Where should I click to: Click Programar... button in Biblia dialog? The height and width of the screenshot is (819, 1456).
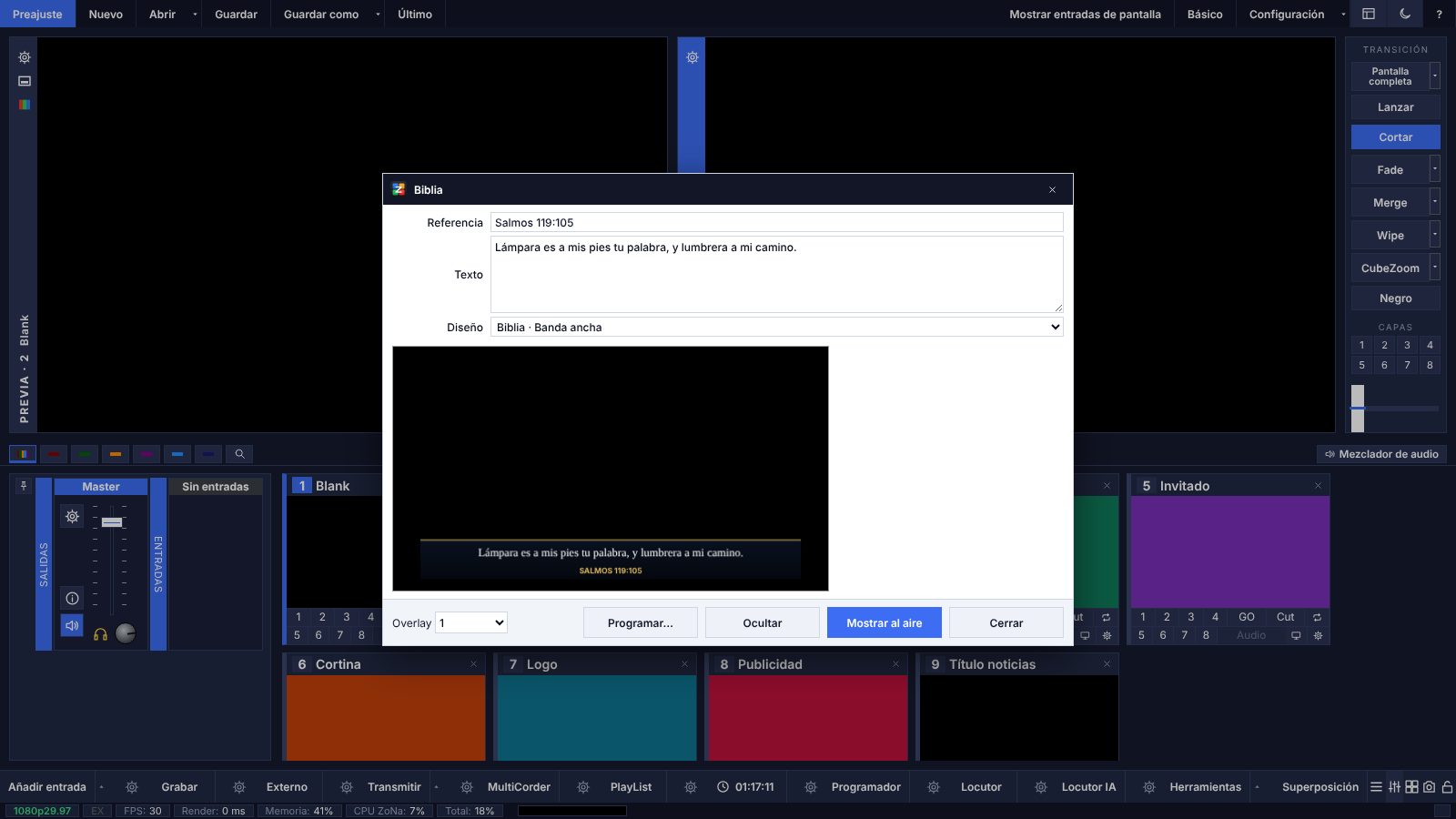pyautogui.click(x=641, y=622)
